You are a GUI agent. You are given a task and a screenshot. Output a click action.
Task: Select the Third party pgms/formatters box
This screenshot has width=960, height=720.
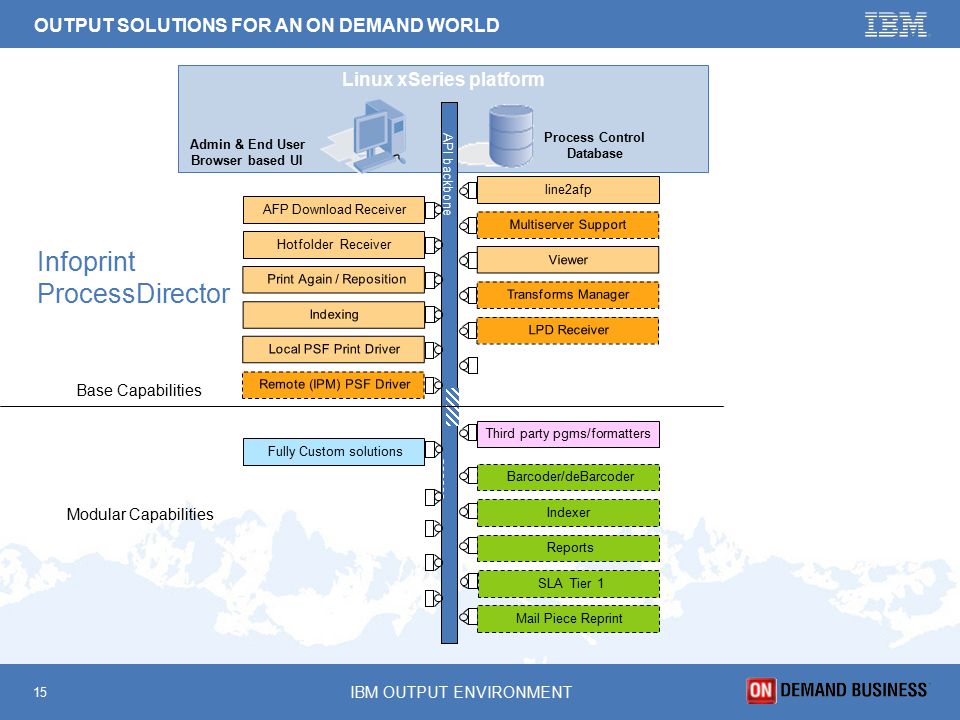[568, 434]
